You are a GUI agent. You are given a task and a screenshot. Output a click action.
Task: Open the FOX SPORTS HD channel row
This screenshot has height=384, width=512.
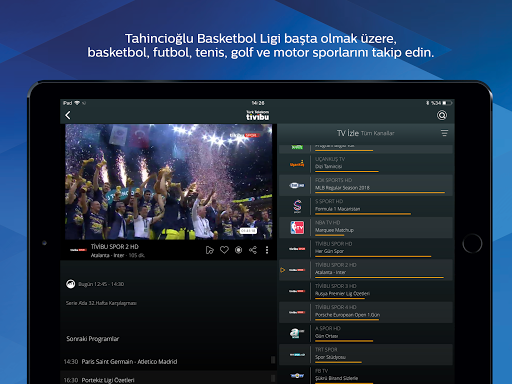coord(366,185)
